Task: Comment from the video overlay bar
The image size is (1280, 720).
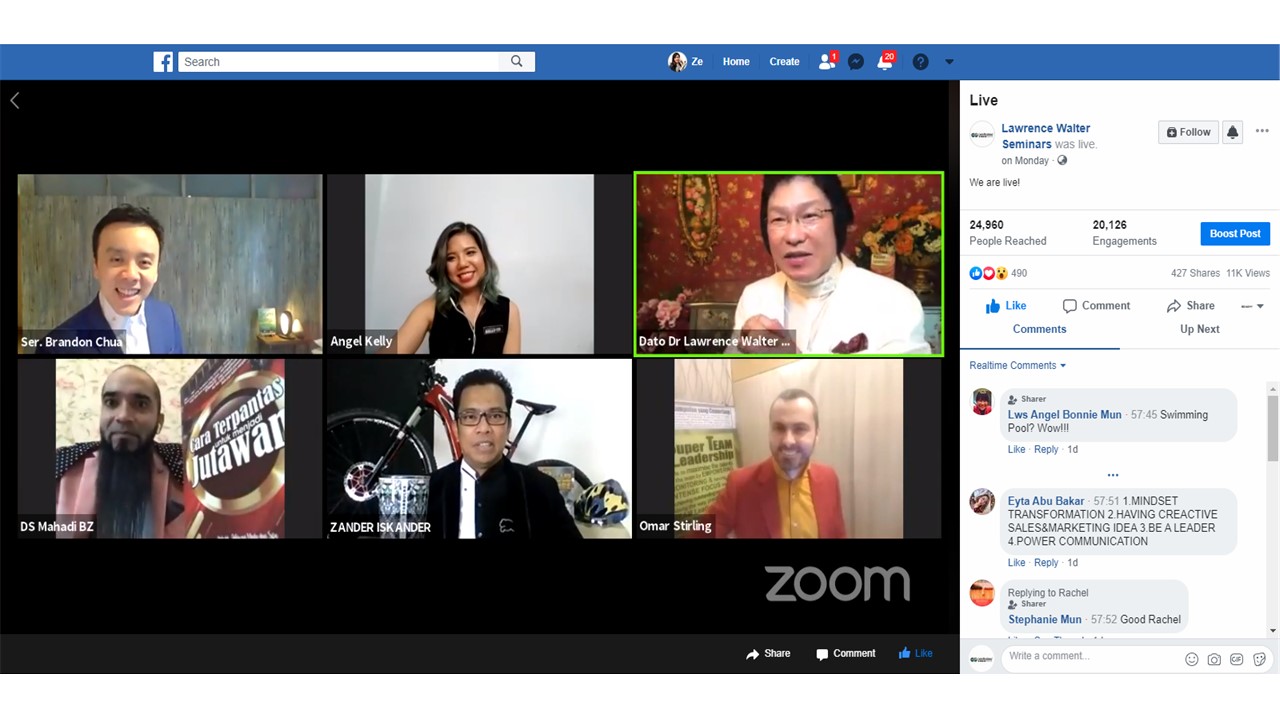Action: 845,654
